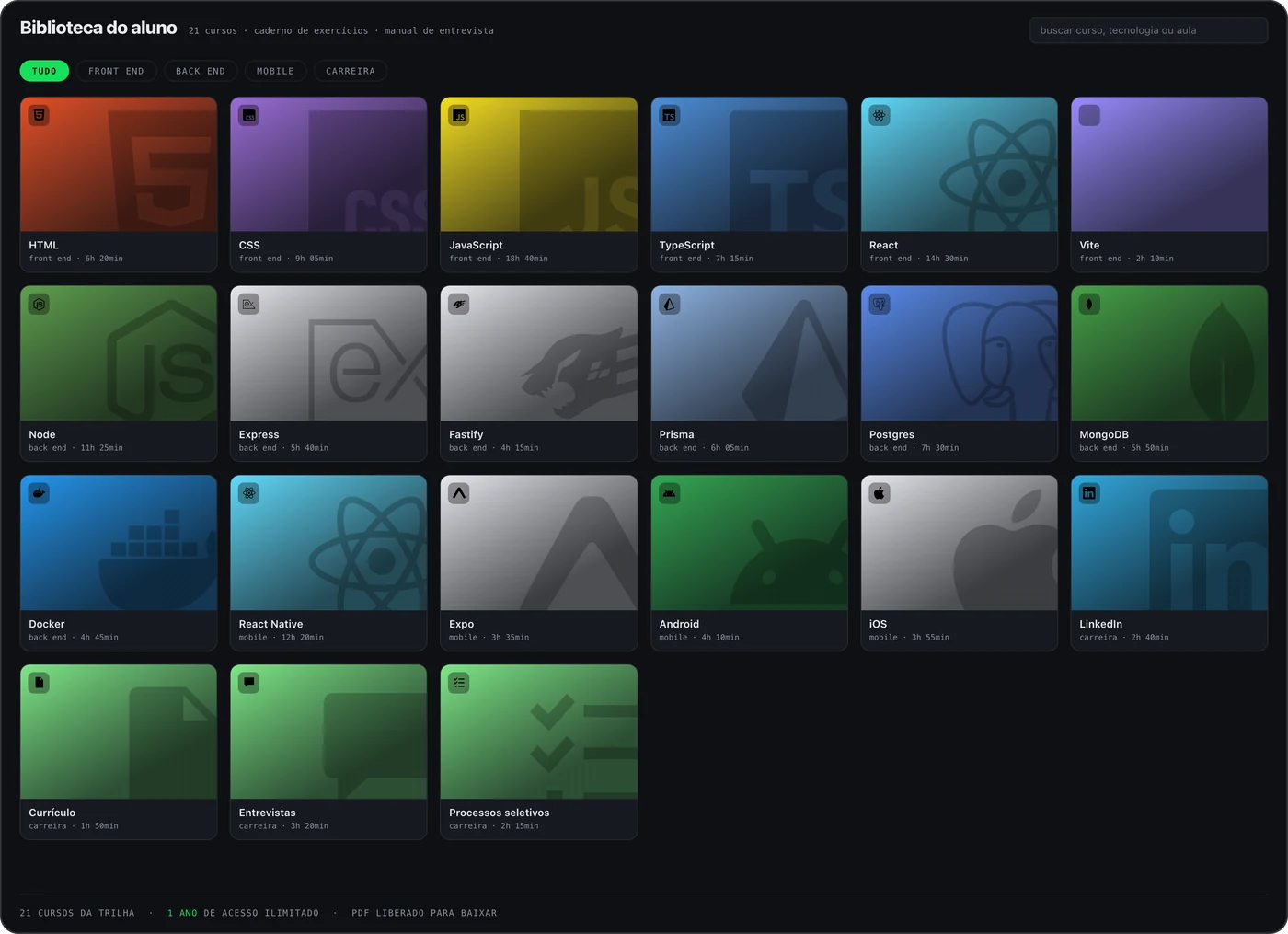The height and width of the screenshot is (934, 1288).
Task: Click the "LinkedIn" course title
Action: click(x=1100, y=625)
